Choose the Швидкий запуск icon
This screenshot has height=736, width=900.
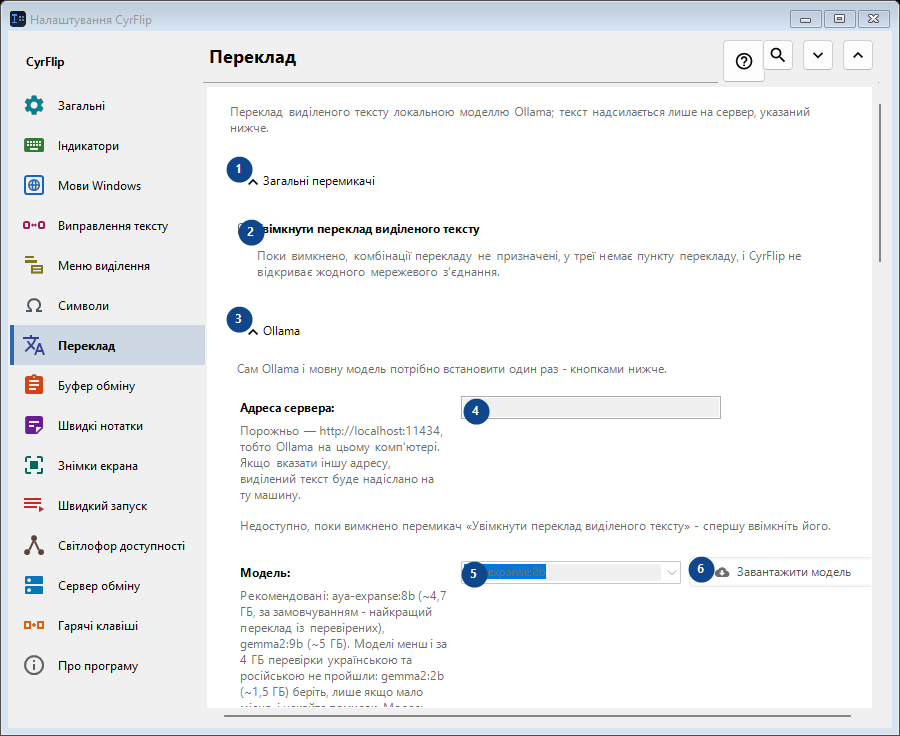34,505
